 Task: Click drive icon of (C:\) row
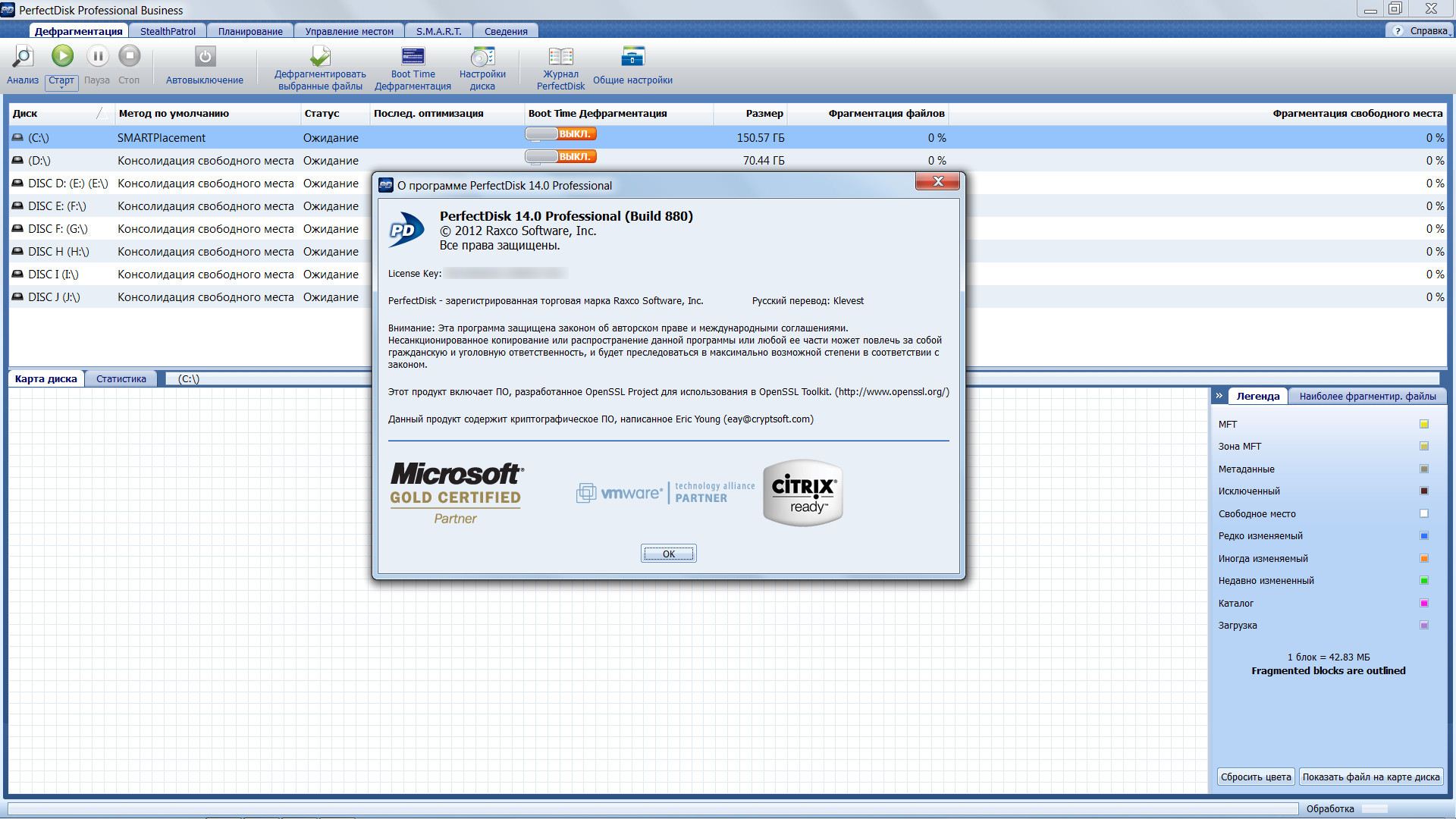[17, 138]
